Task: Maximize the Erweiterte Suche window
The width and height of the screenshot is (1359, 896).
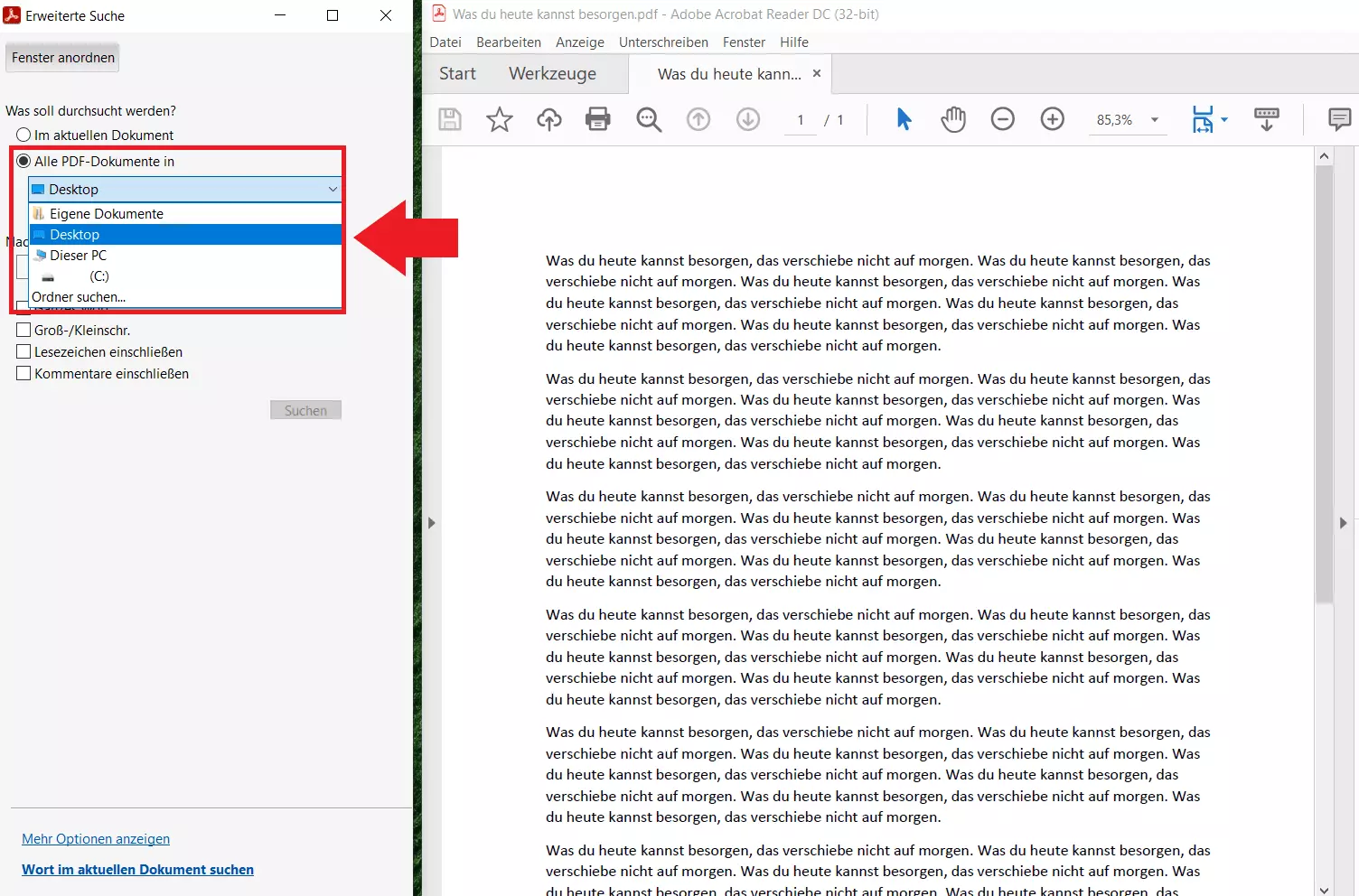Action: point(333,15)
